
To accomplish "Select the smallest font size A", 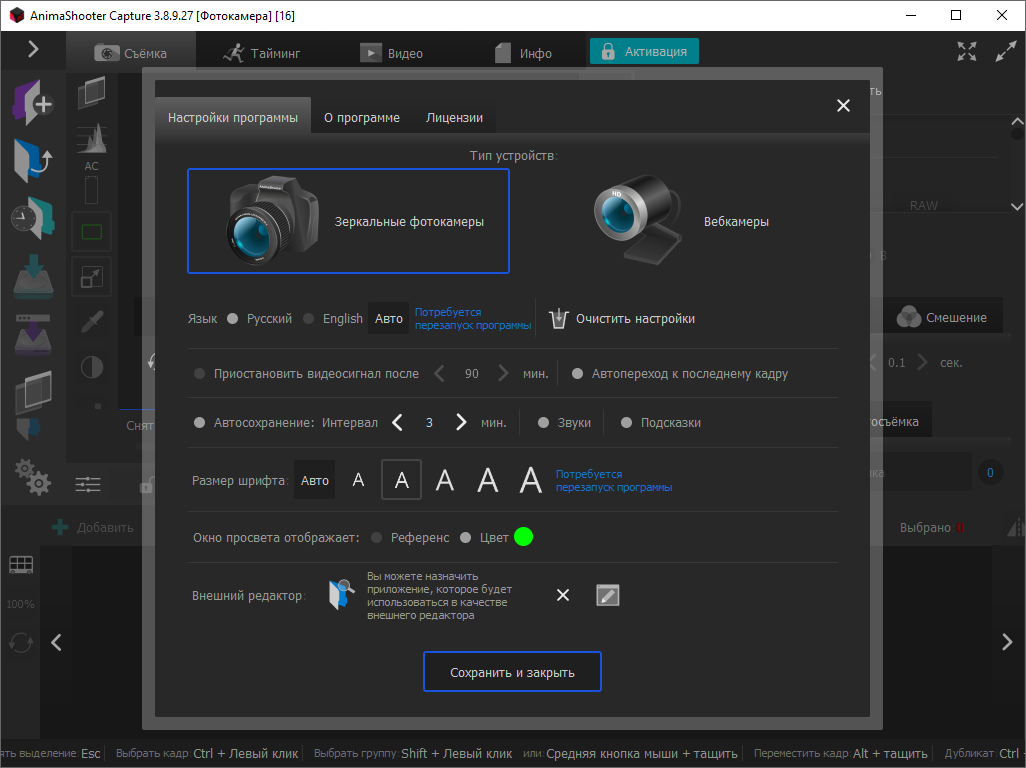I will click(x=358, y=480).
